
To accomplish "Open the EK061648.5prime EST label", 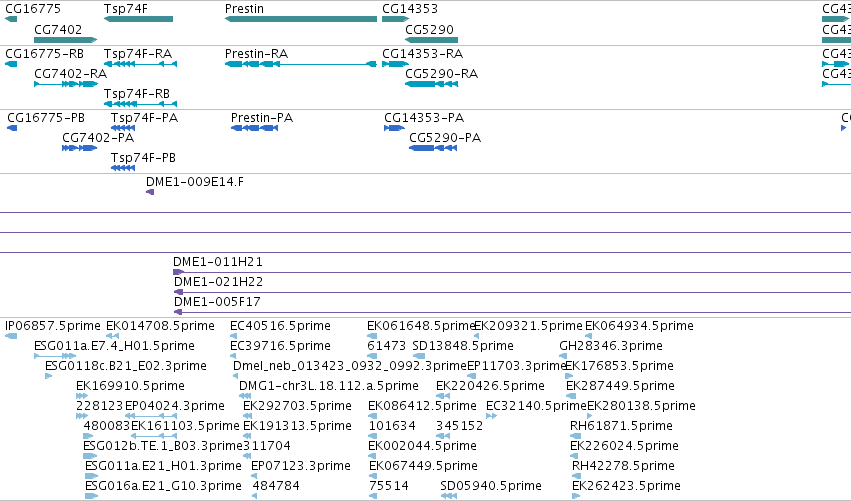I will 421,326.
